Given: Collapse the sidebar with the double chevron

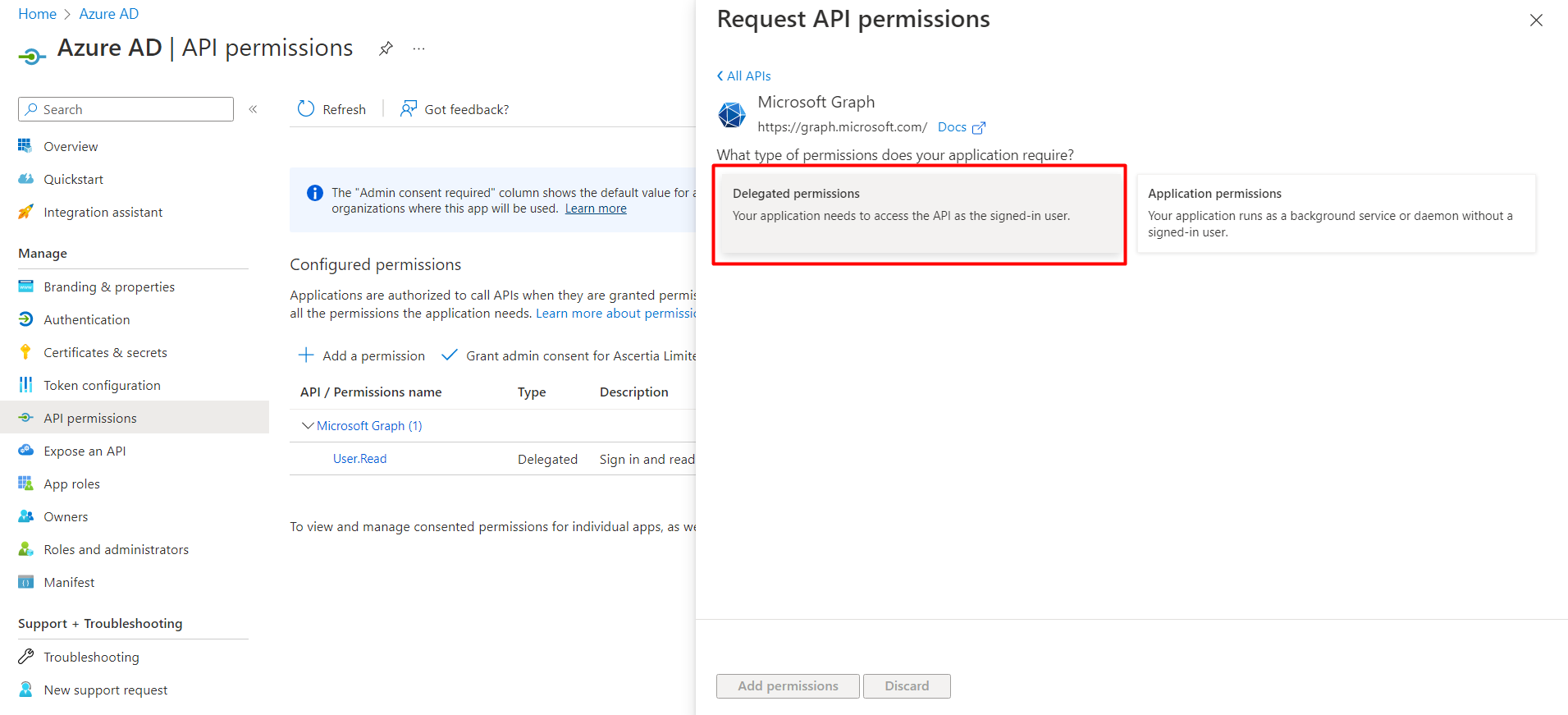Looking at the screenshot, I should [254, 109].
